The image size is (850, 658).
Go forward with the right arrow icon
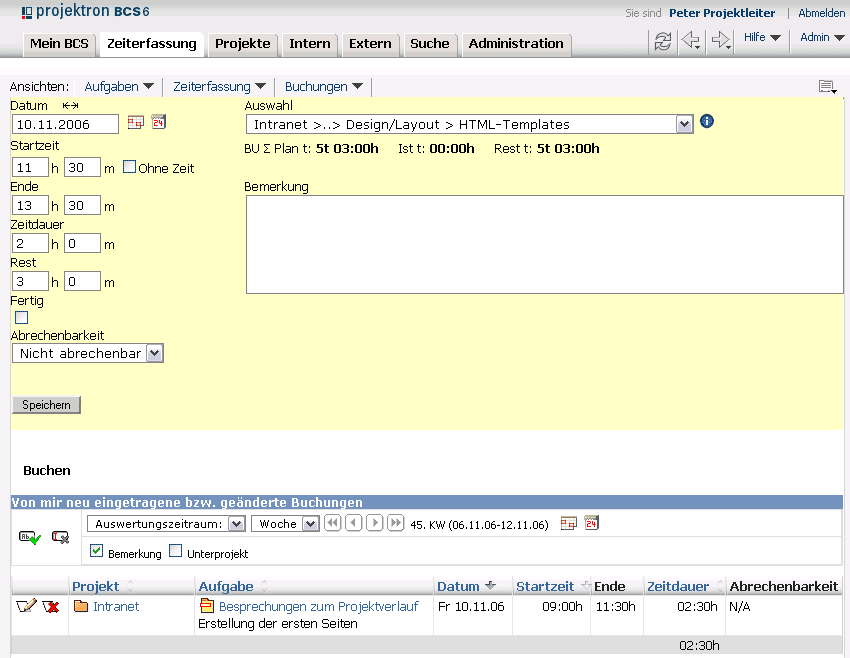(x=722, y=40)
